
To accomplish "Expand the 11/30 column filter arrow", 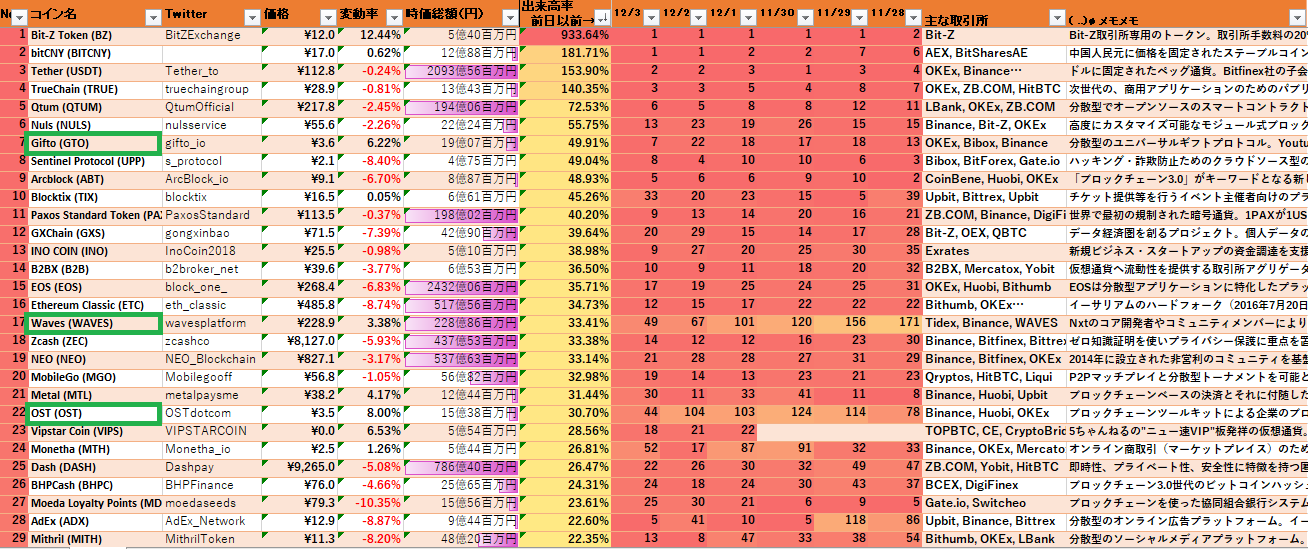I will click(x=804, y=18).
